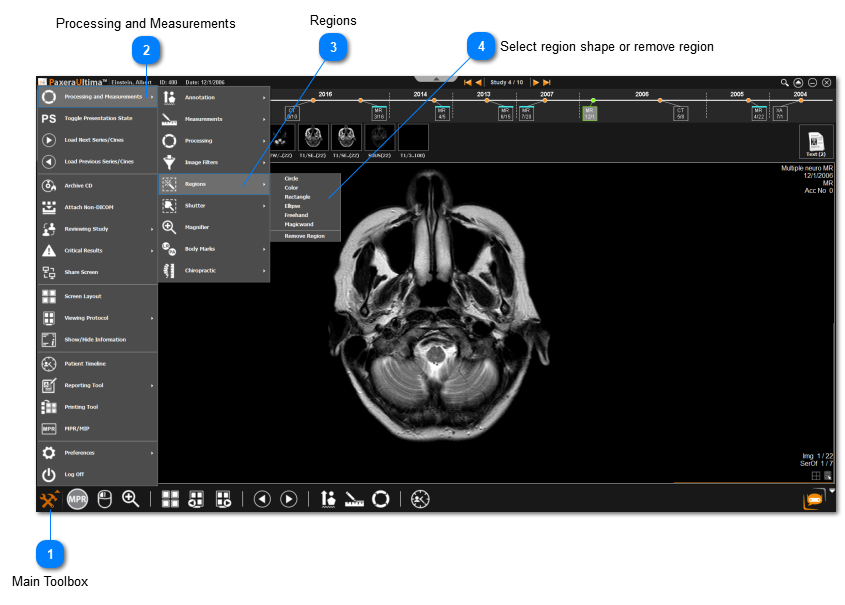
Task: Load next series with right arrow icon
Action: point(289,499)
